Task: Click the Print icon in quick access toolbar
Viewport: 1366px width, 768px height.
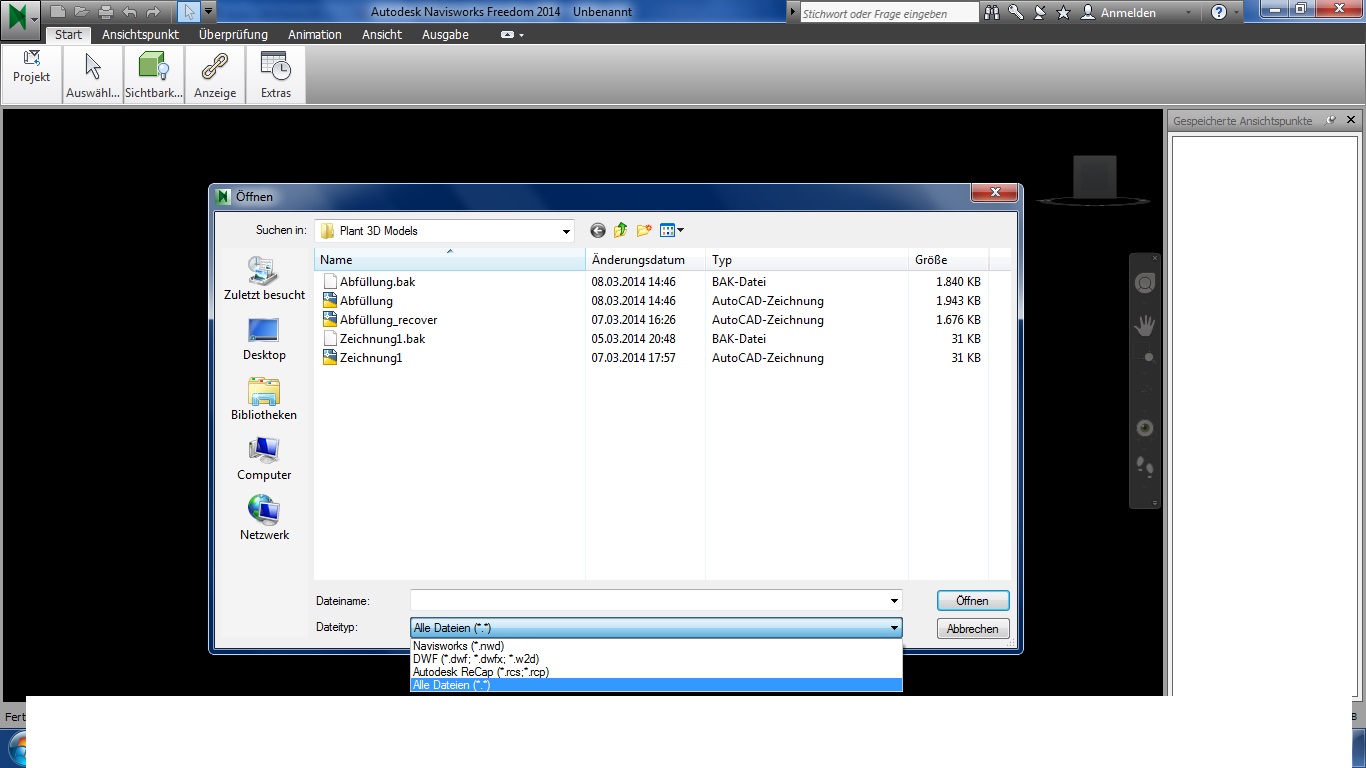Action: (x=106, y=12)
